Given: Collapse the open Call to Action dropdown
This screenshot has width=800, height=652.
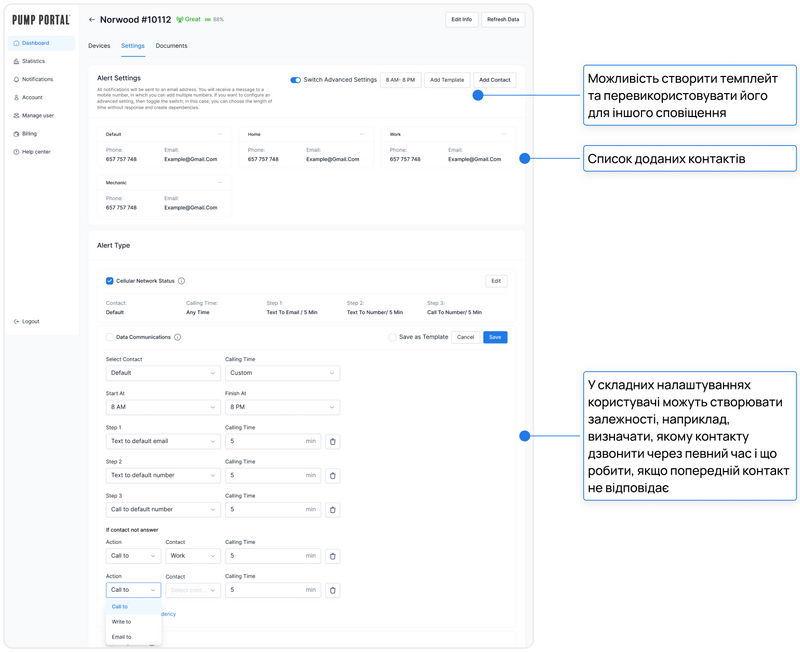Looking at the screenshot, I should click(133, 590).
